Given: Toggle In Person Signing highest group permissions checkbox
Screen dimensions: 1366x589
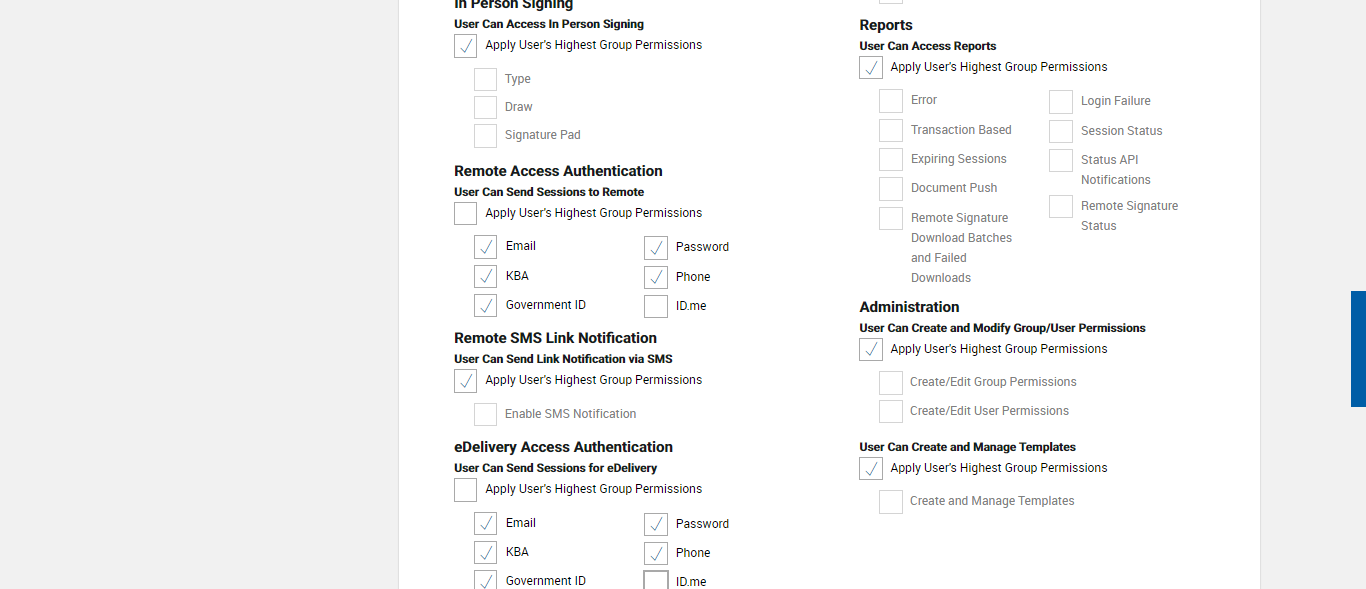Looking at the screenshot, I should pyautogui.click(x=465, y=46).
